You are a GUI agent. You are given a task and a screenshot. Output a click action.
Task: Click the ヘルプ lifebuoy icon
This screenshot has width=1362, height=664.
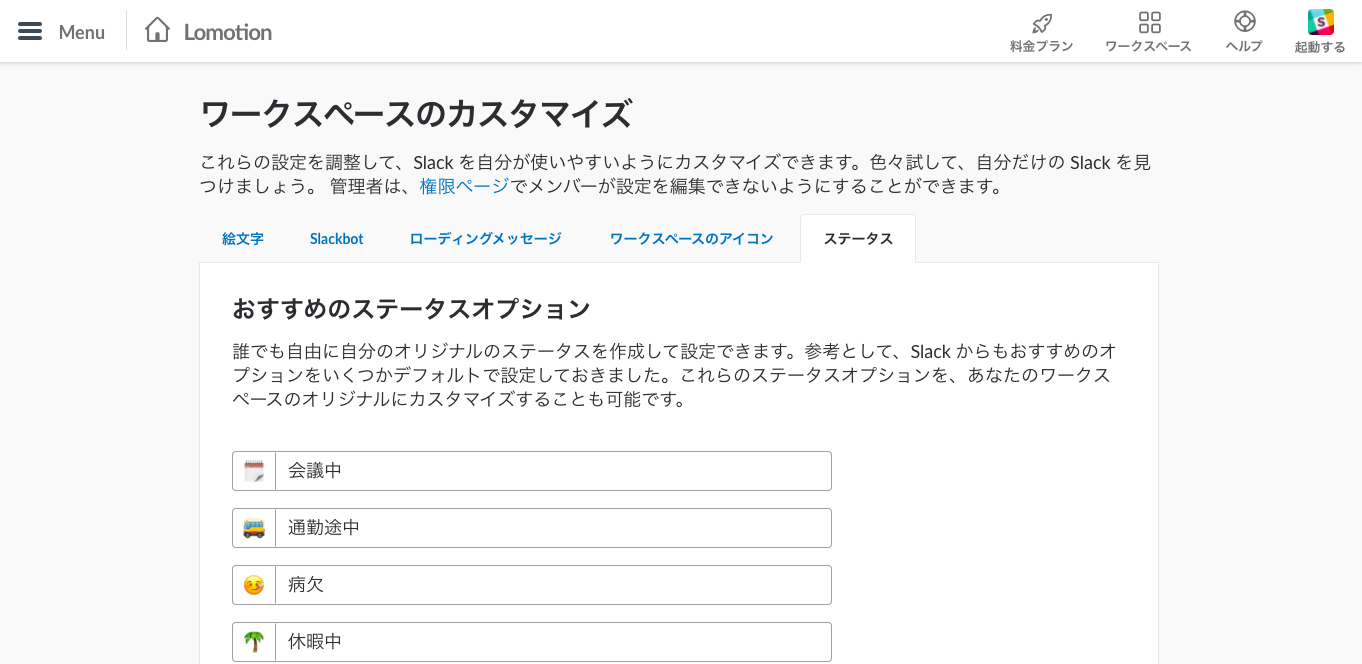(1244, 23)
